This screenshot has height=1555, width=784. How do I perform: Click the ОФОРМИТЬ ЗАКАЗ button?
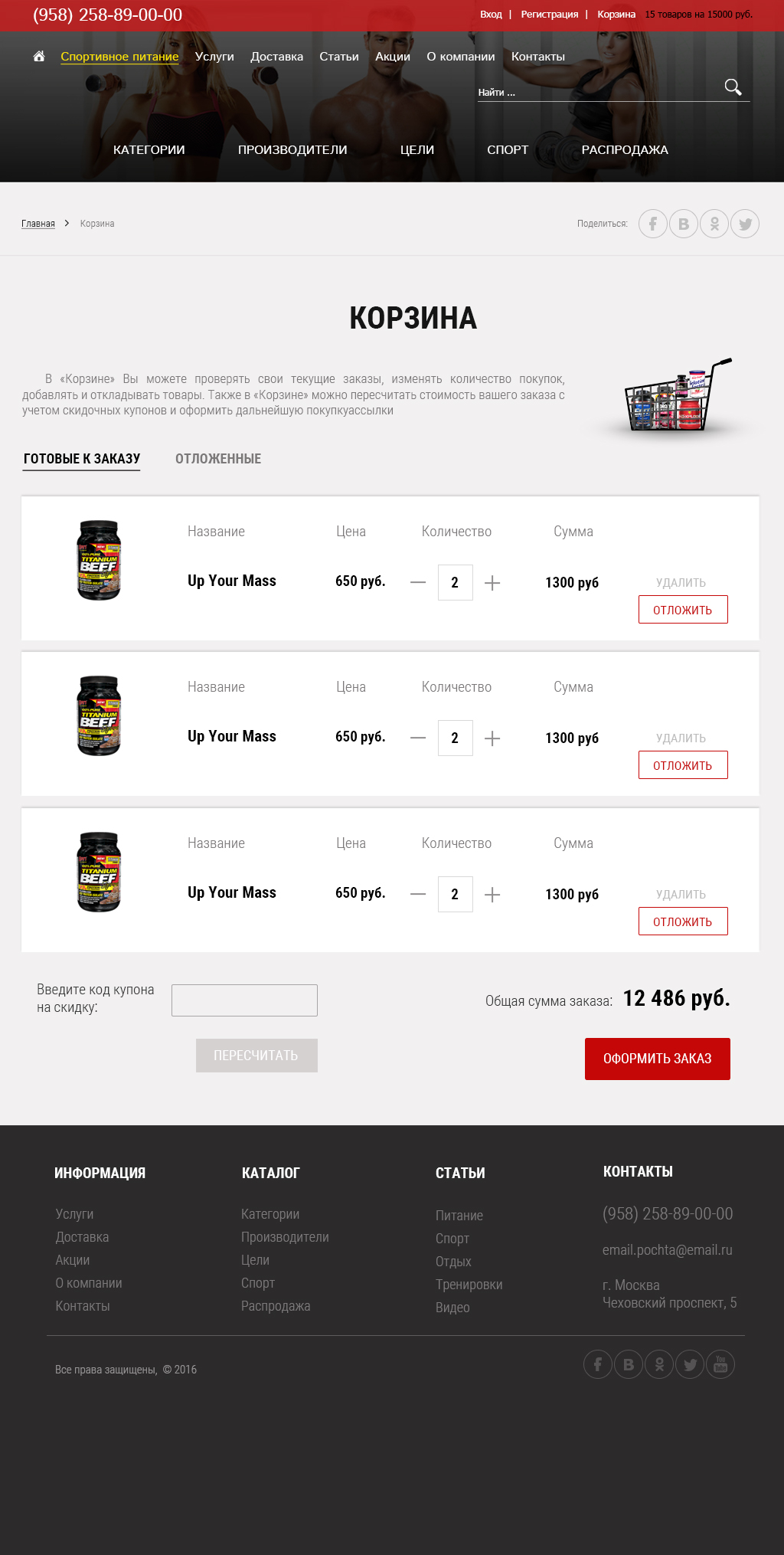[x=658, y=1059]
